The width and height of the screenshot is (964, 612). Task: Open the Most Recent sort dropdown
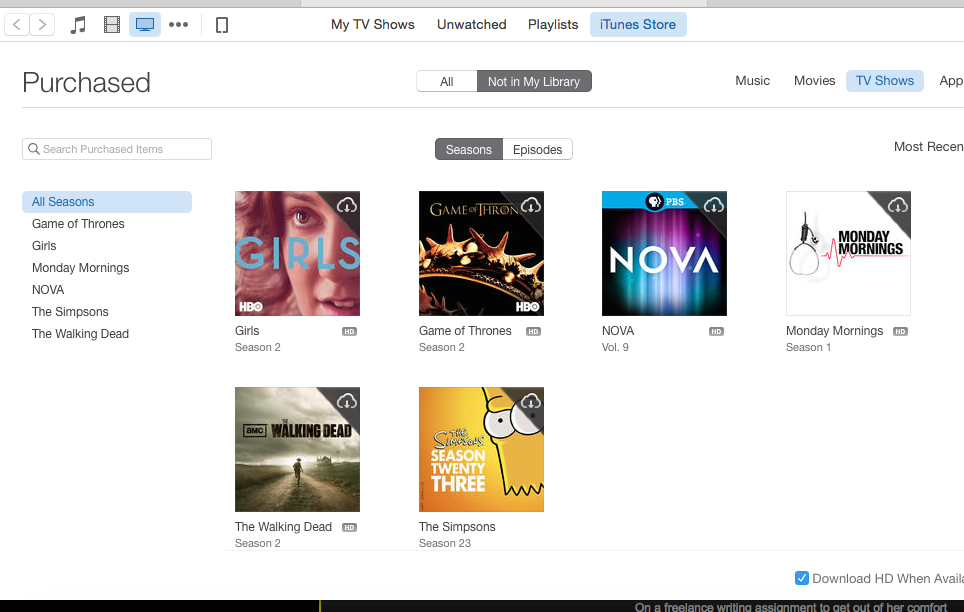(x=928, y=147)
